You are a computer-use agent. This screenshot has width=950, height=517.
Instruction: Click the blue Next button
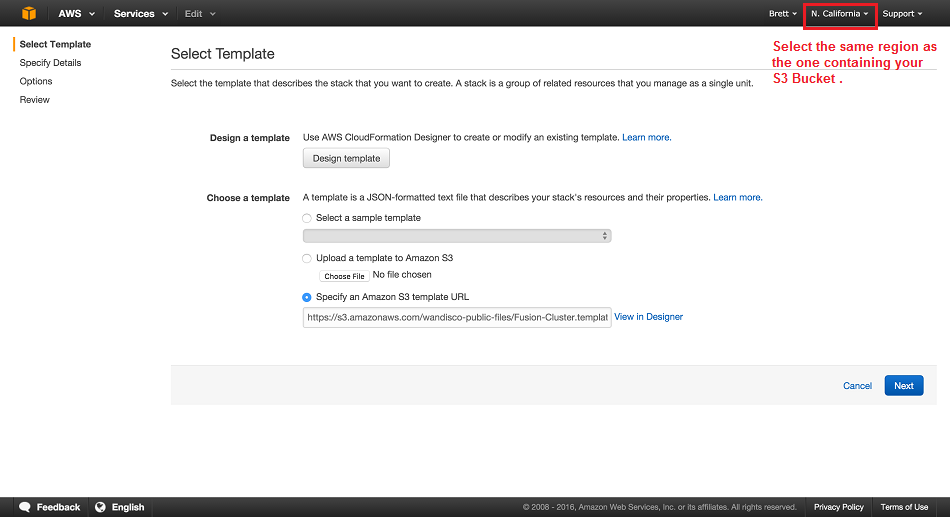pyautogui.click(x=903, y=385)
